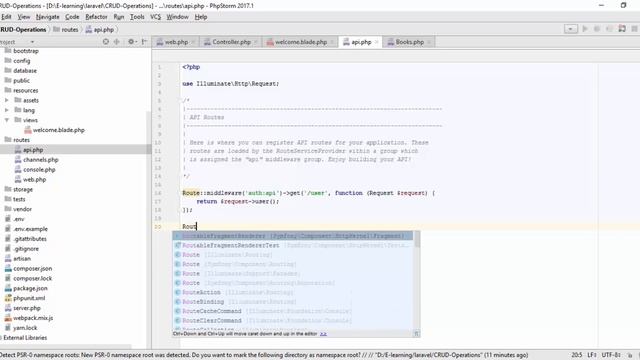Close the Controller.php tab
Image resolution: width=640 pixels, height=360 pixels.
[256, 42]
